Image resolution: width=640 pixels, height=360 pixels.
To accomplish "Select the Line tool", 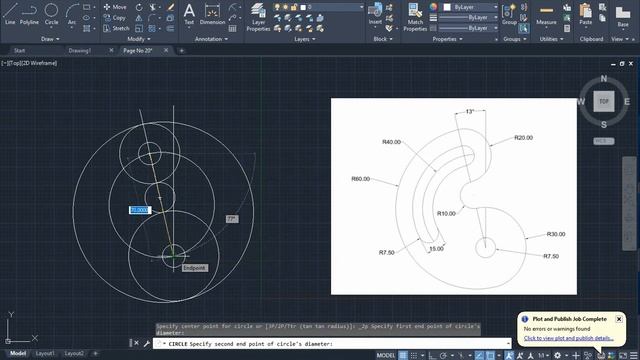I will point(10,13).
